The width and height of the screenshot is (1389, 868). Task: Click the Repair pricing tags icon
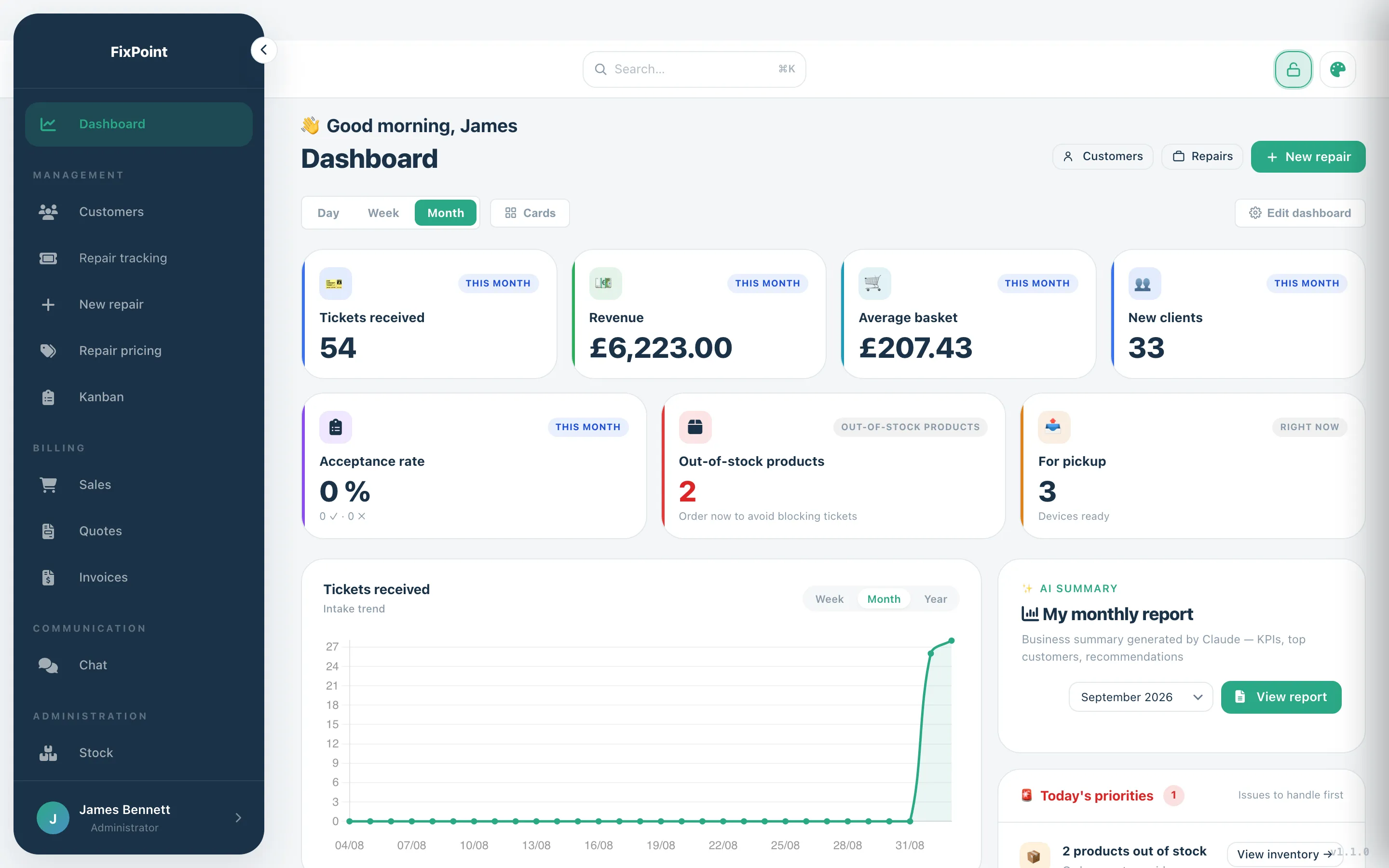point(48,351)
